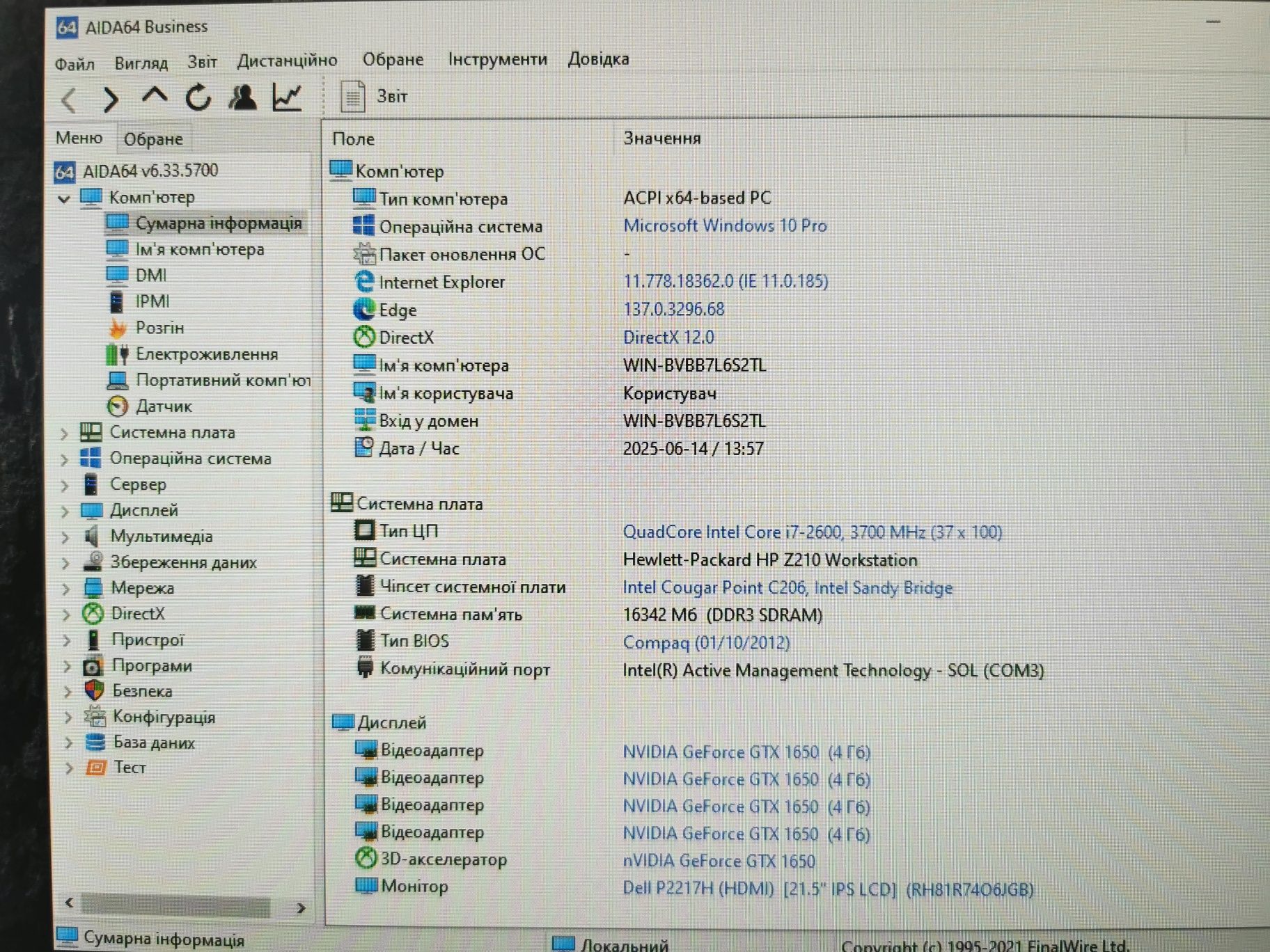Screen dimensions: 1270x952
Task: Open the Дистанційно menu
Action: 287,61
